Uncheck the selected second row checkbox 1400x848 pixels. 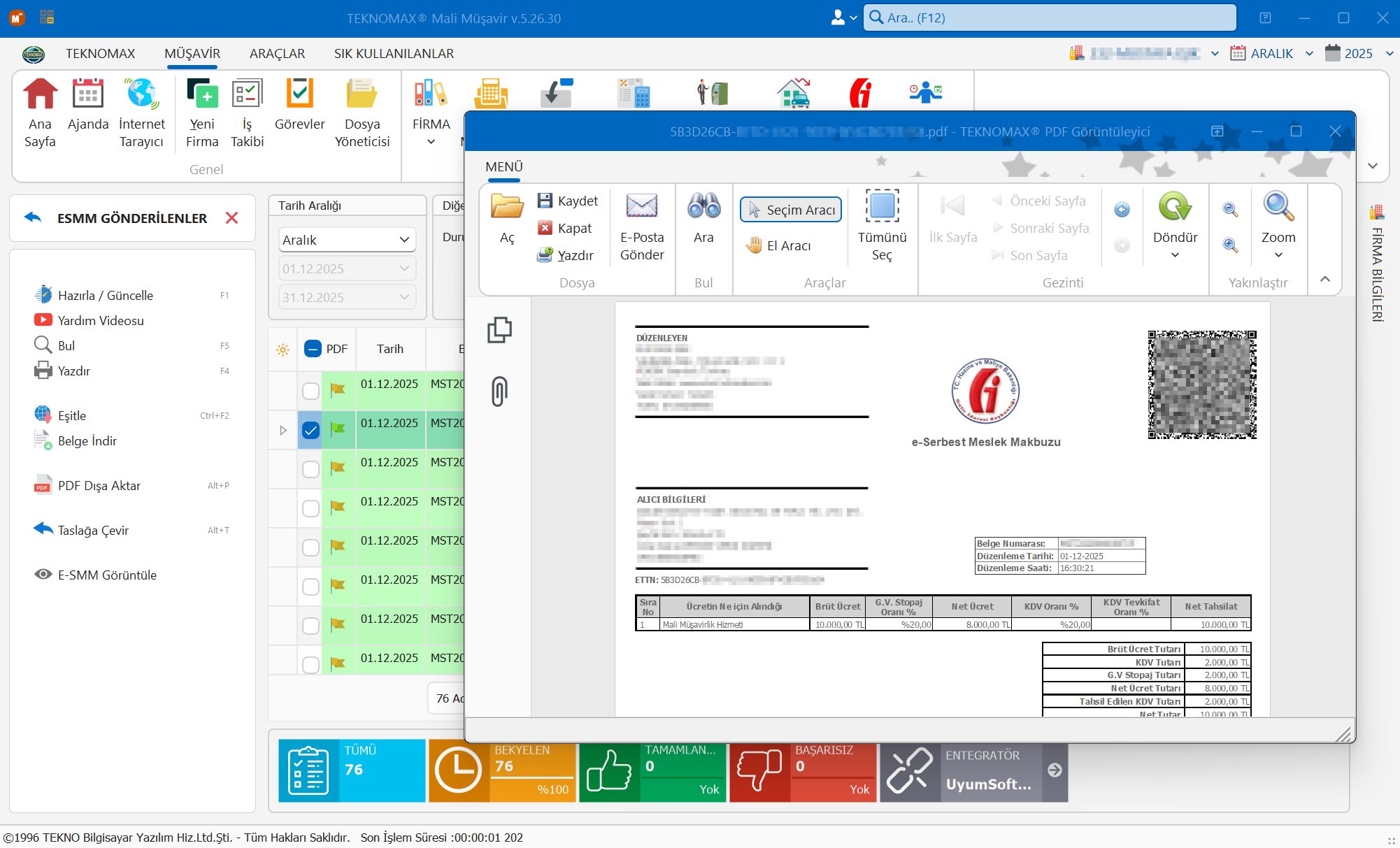[310, 430]
